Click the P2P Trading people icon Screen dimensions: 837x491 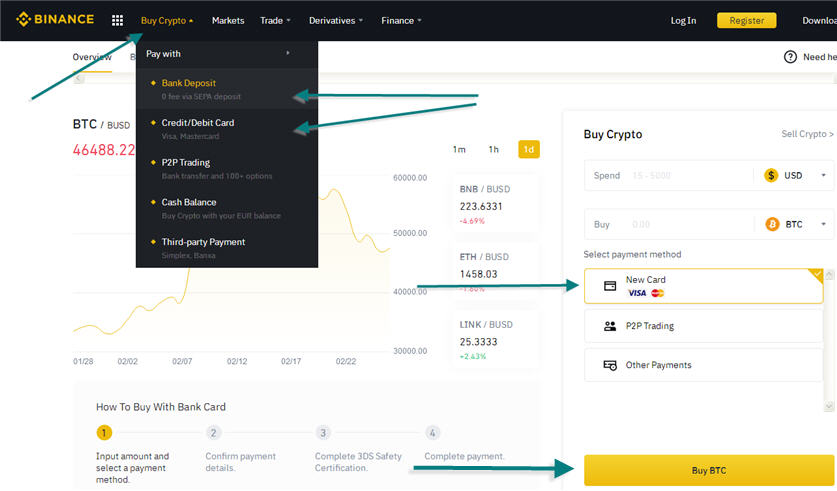[610, 326]
